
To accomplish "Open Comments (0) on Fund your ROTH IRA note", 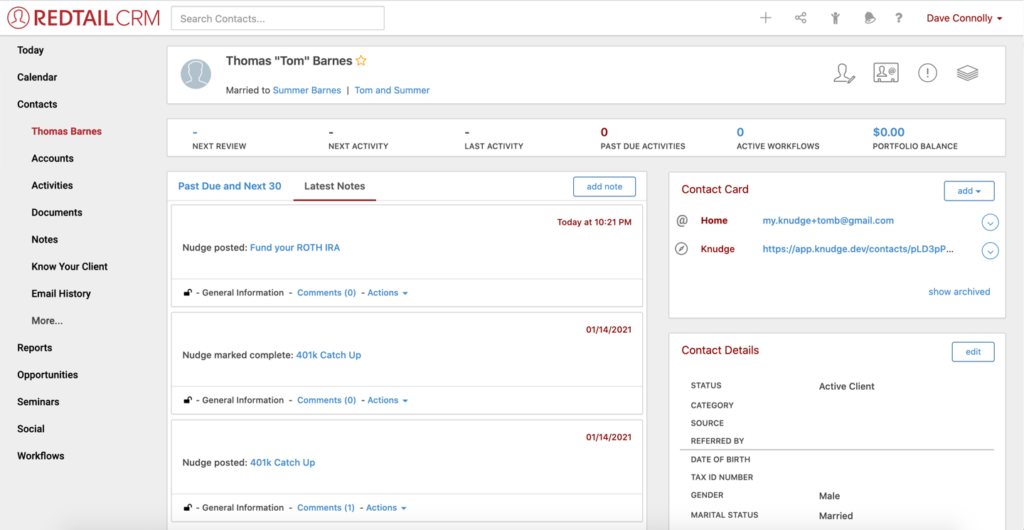I will [327, 292].
